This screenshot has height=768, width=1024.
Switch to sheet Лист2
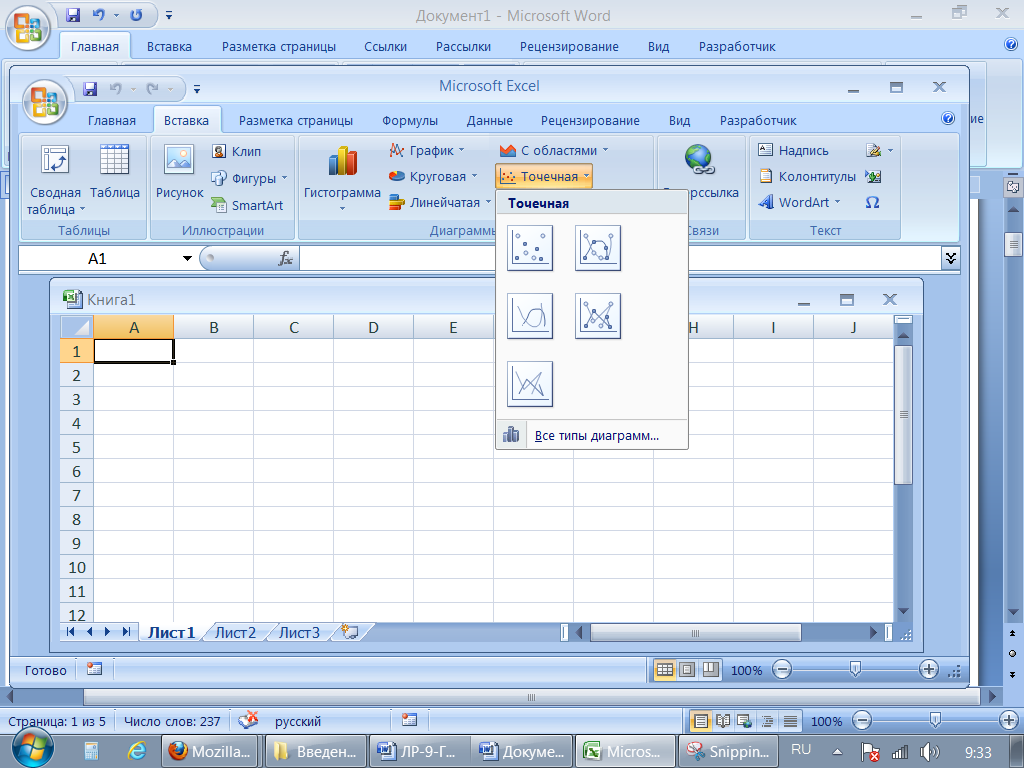coord(235,632)
